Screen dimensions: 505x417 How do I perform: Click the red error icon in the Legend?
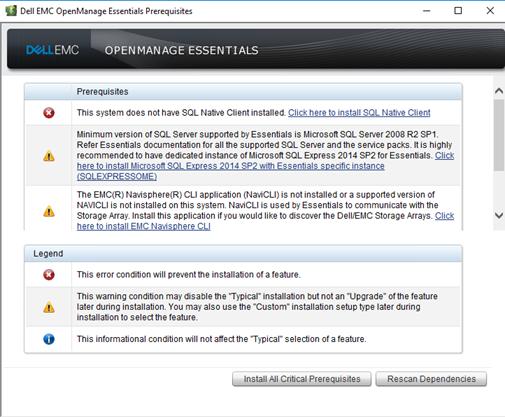[49, 275]
